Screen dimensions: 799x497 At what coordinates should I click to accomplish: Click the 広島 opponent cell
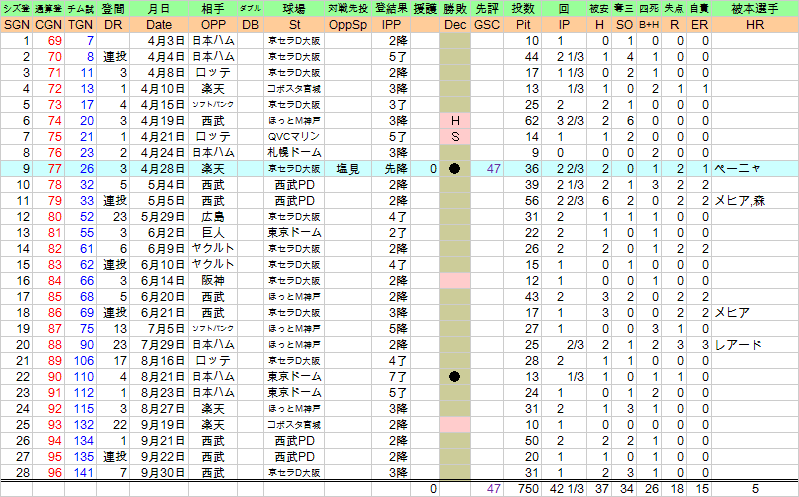pyautogui.click(x=213, y=217)
